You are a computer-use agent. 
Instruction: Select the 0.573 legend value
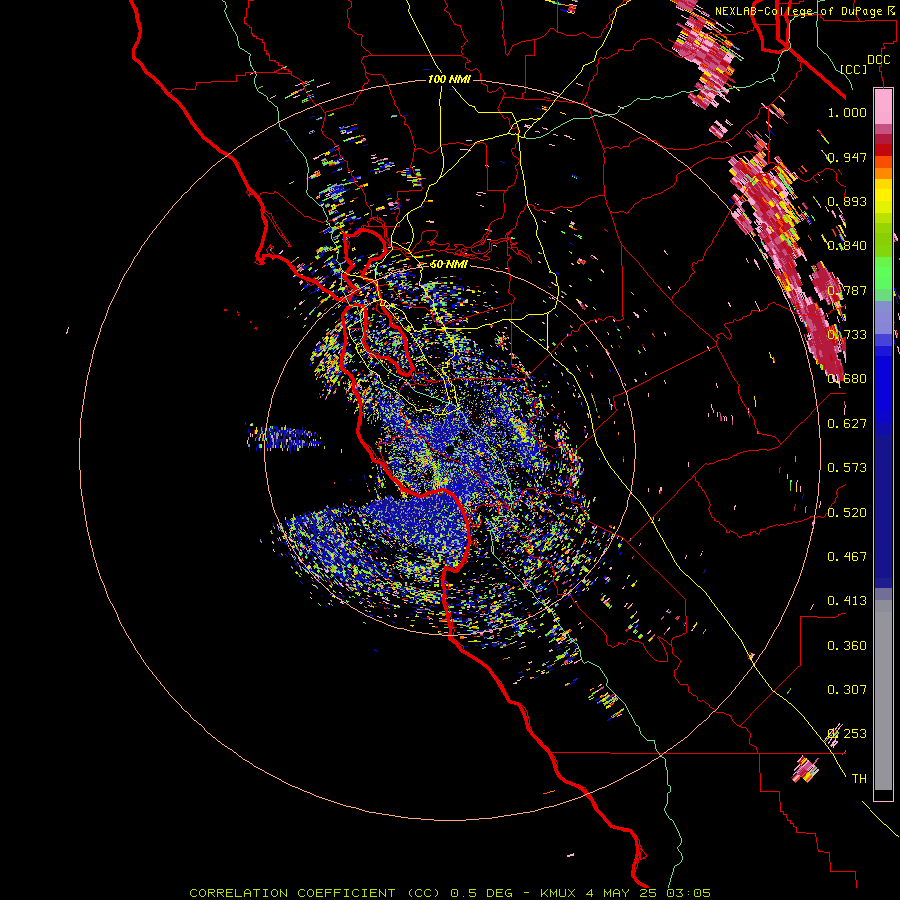[x=847, y=468]
